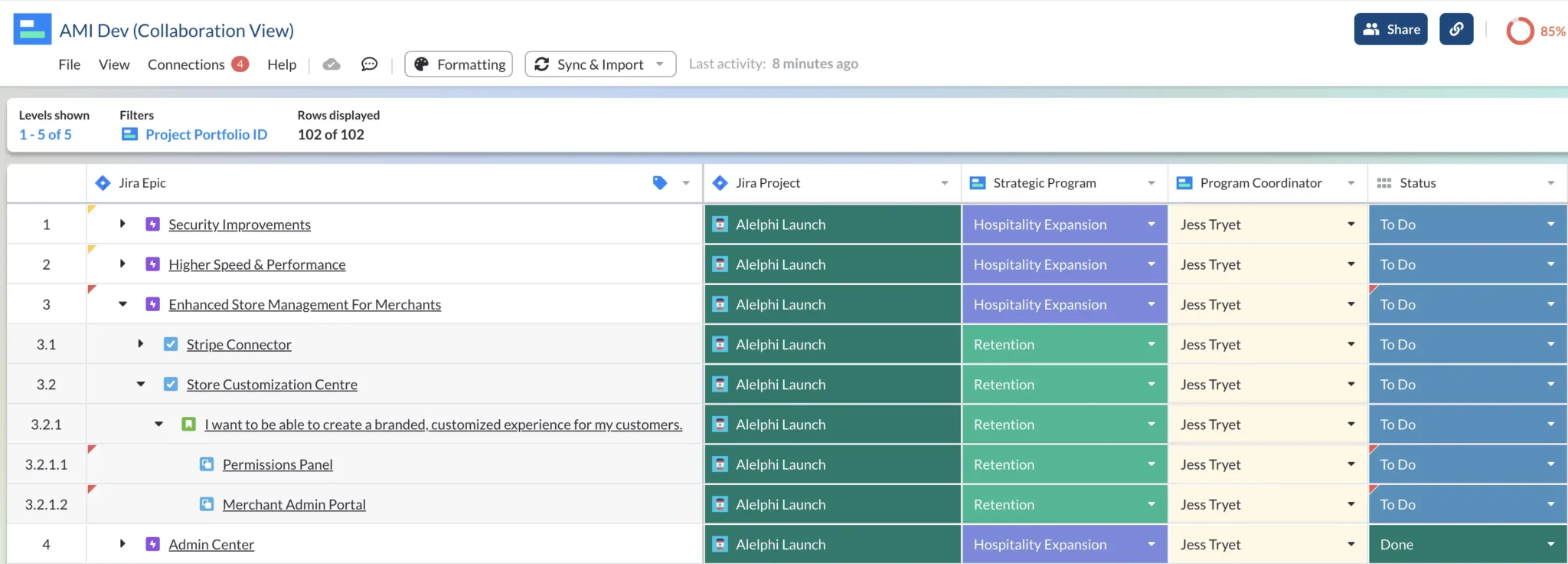Open the comments speech bubble icon

click(x=369, y=64)
